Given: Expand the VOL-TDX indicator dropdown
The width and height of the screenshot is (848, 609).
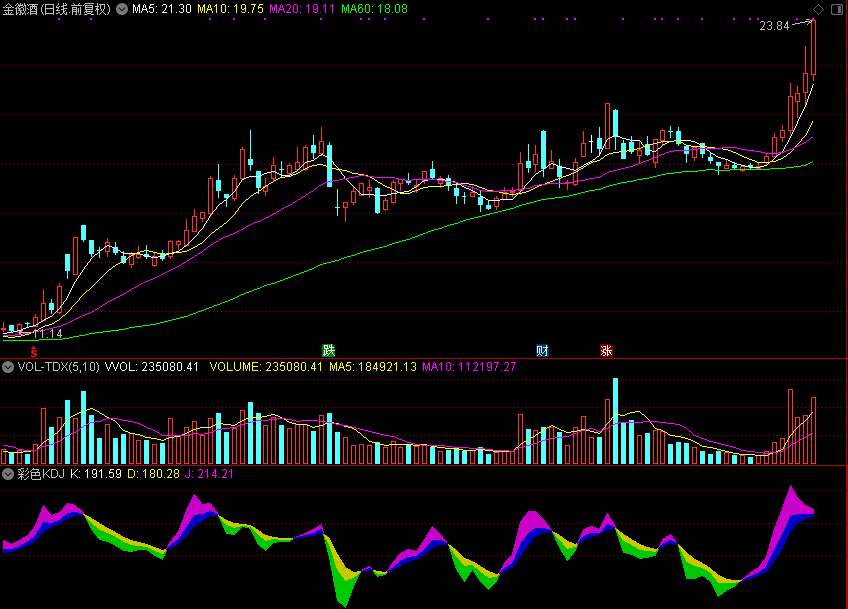Looking at the screenshot, I should [8, 367].
